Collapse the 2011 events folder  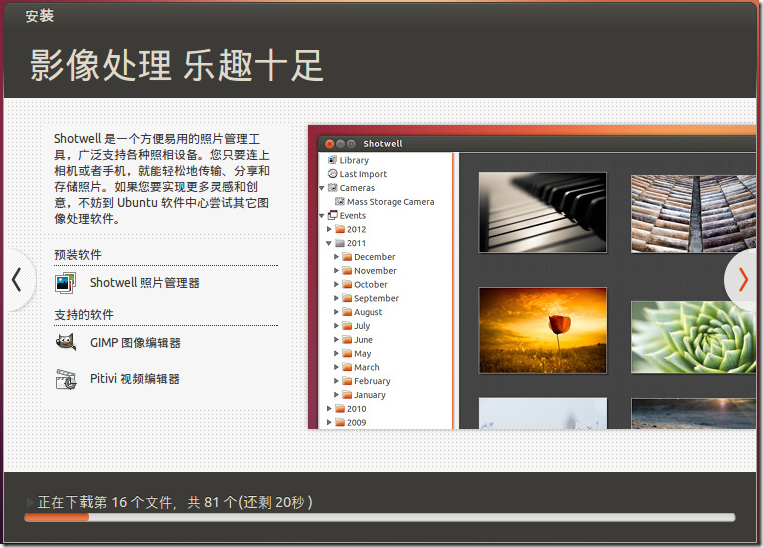(329, 243)
